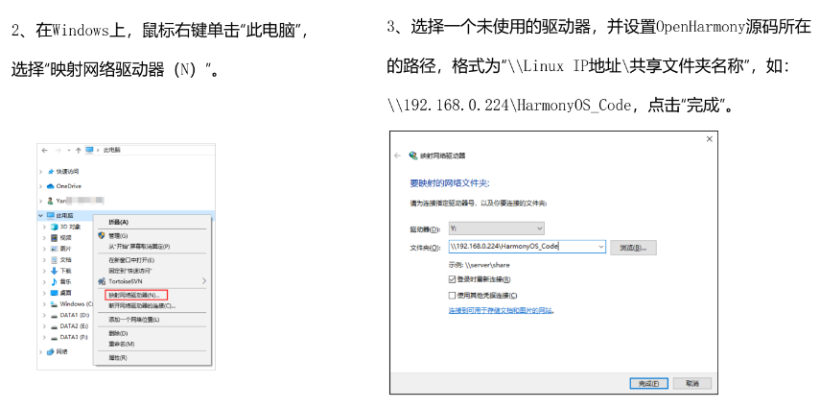Viewport: 820px width, 408px height.
Task: Click the OneDrive cloud icon in the sidebar
Action: coord(49,186)
